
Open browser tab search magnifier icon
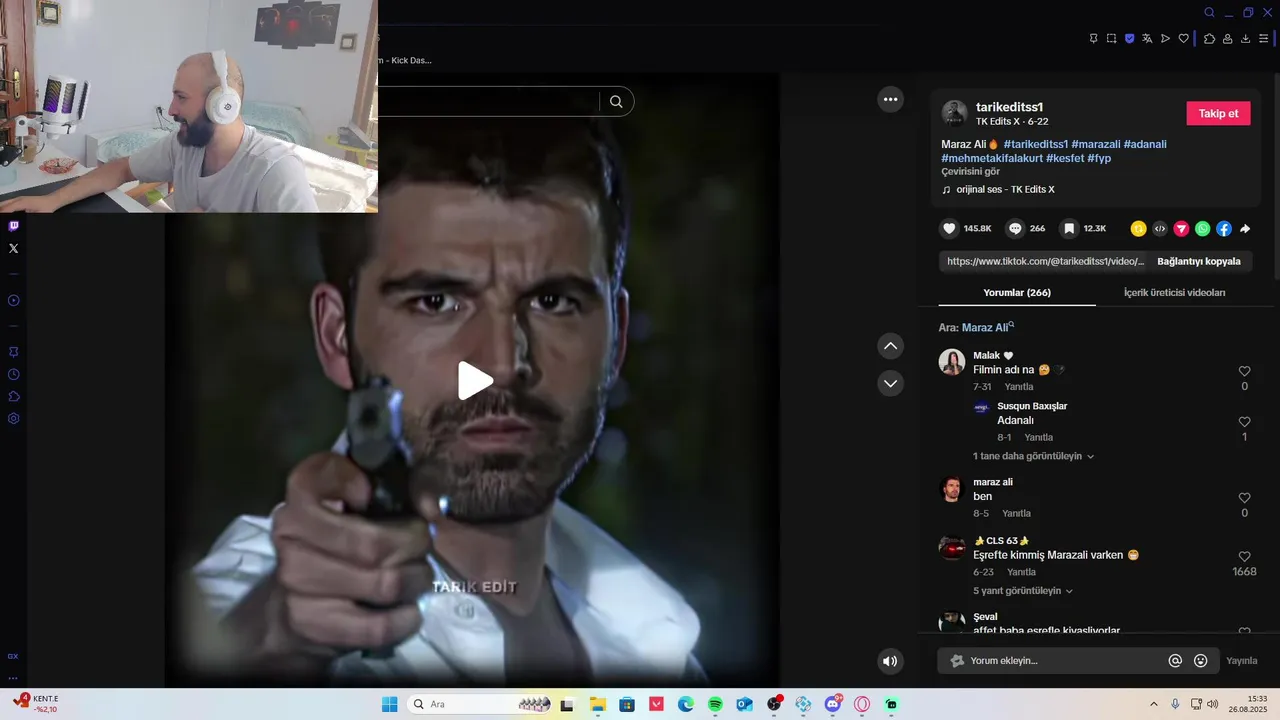click(1209, 13)
